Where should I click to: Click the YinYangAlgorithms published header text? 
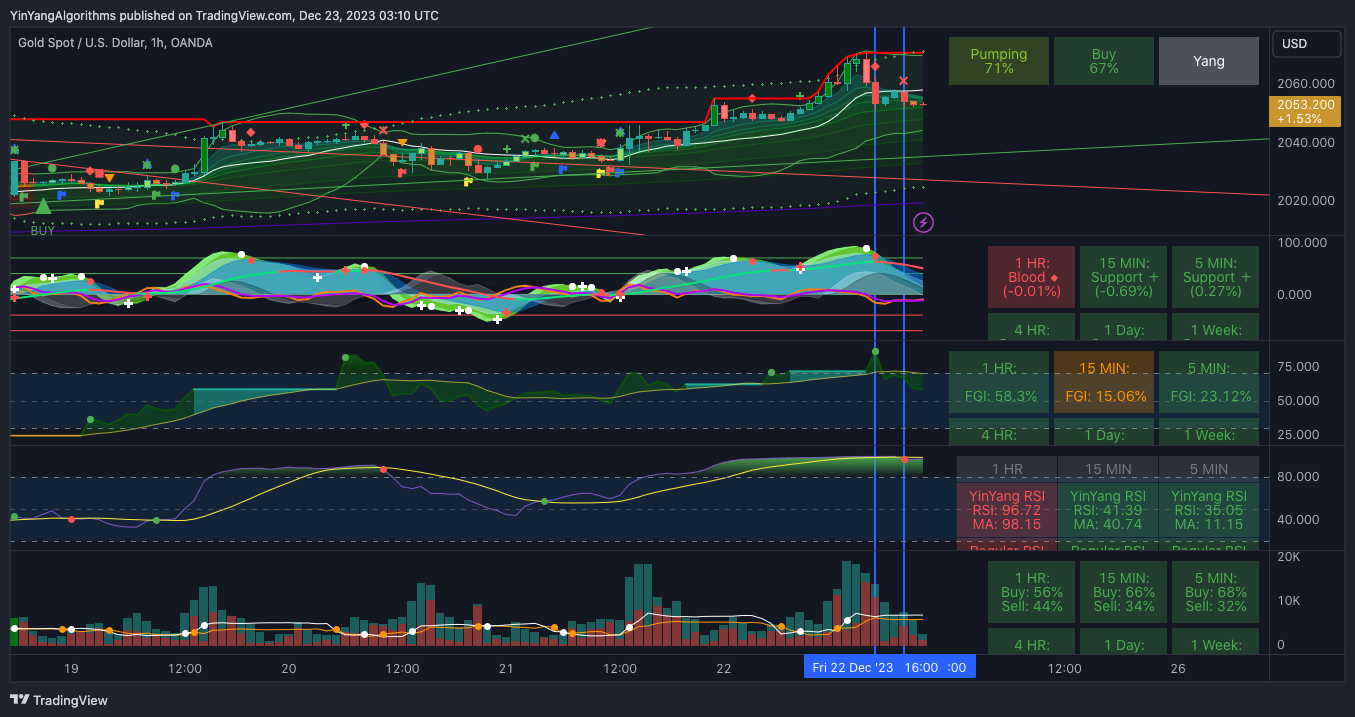tap(224, 15)
